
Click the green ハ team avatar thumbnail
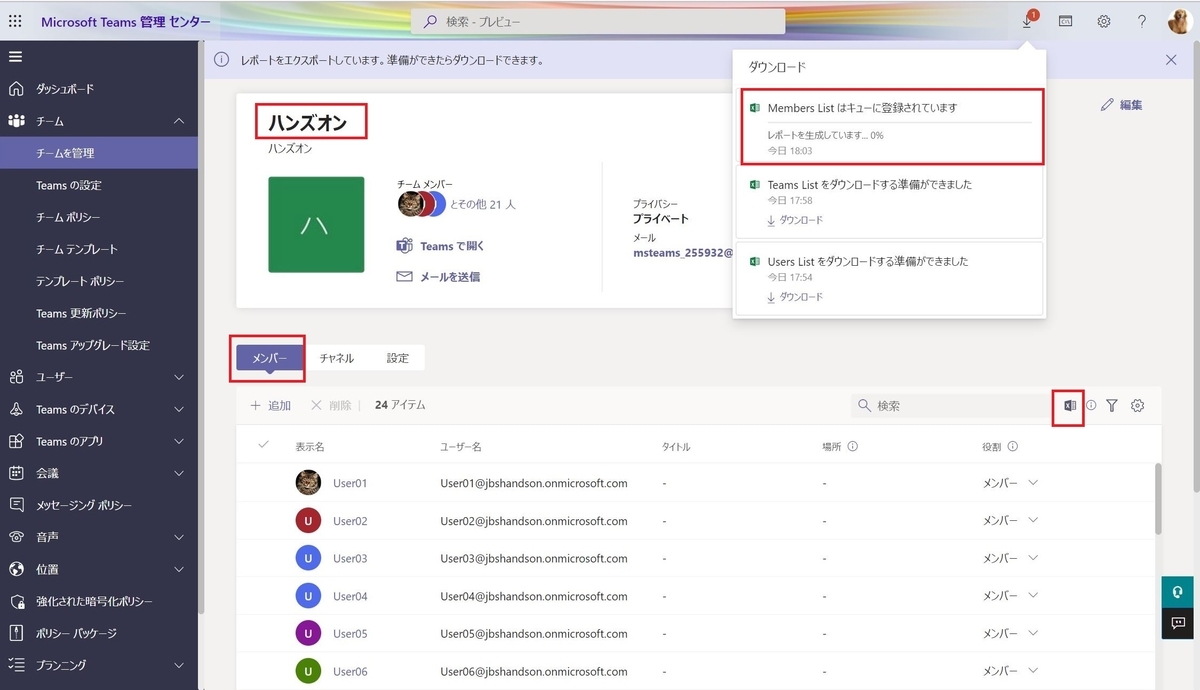tap(316, 225)
